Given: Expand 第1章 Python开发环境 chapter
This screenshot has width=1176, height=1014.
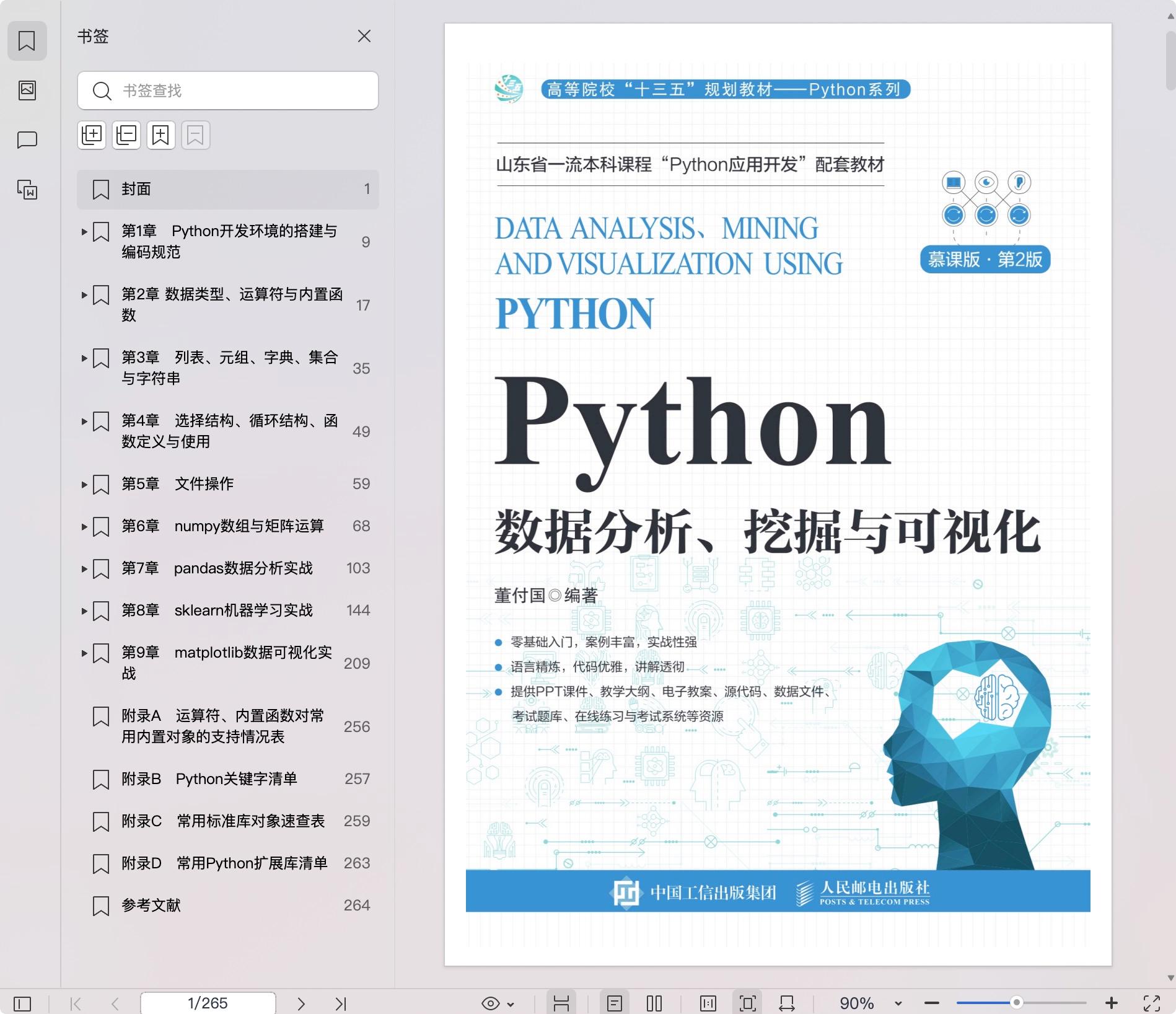Looking at the screenshot, I should pyautogui.click(x=84, y=232).
